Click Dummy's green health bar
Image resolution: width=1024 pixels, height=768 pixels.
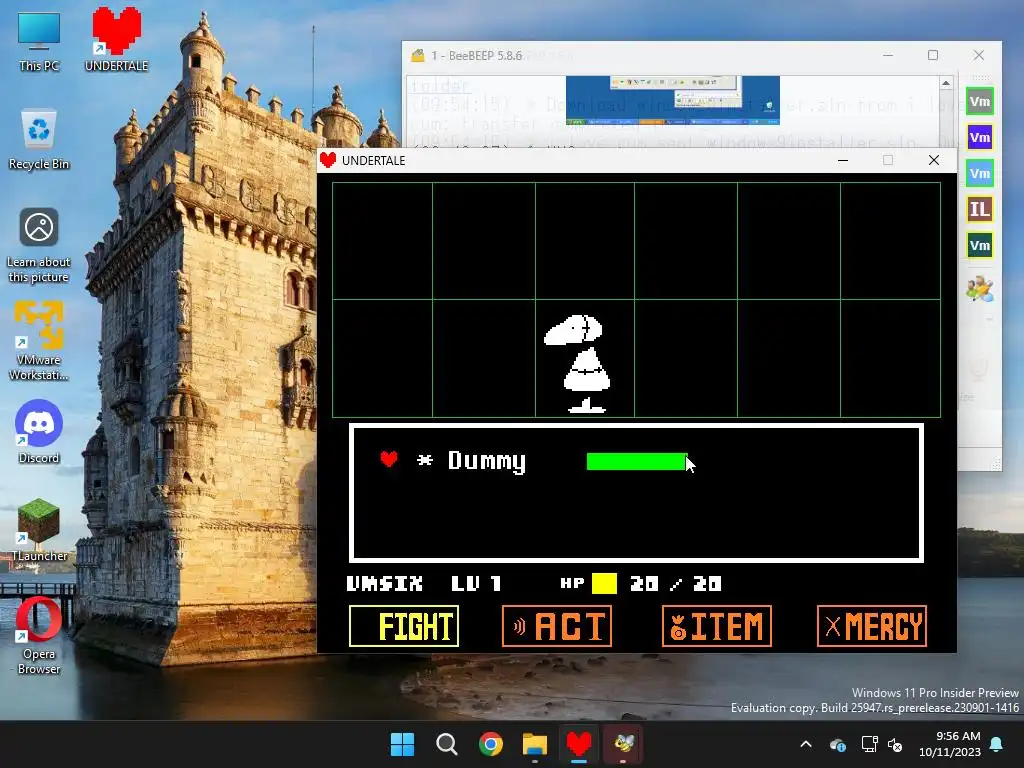[x=637, y=461]
